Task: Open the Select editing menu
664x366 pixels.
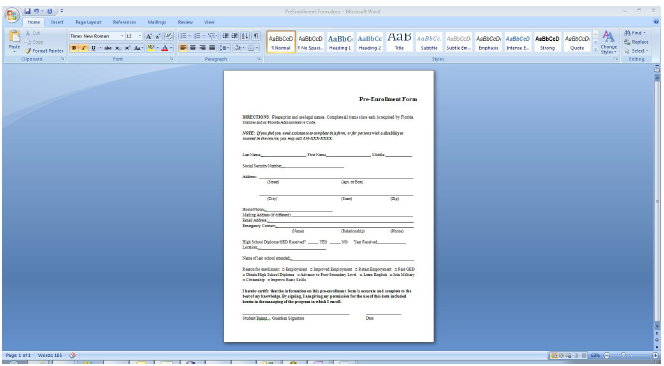Action: [635, 51]
